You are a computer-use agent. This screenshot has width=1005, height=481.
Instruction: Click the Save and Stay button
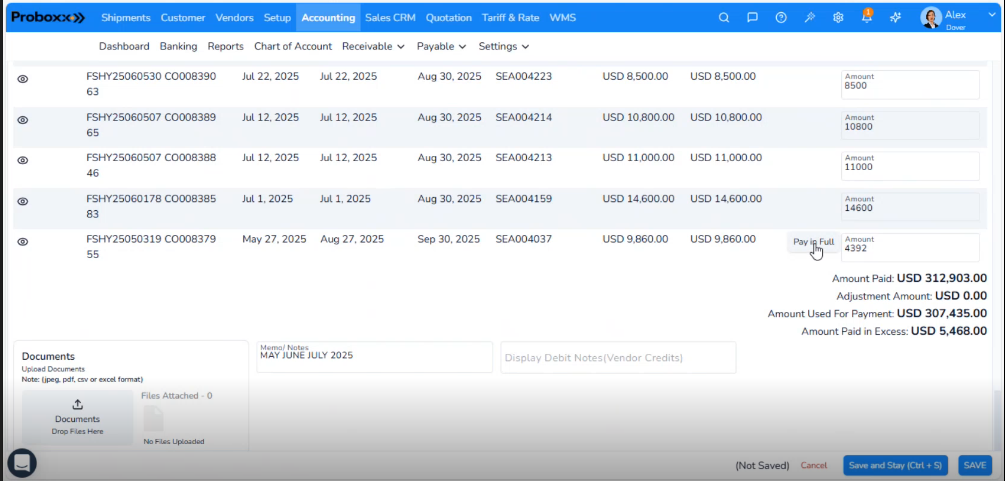point(893,465)
